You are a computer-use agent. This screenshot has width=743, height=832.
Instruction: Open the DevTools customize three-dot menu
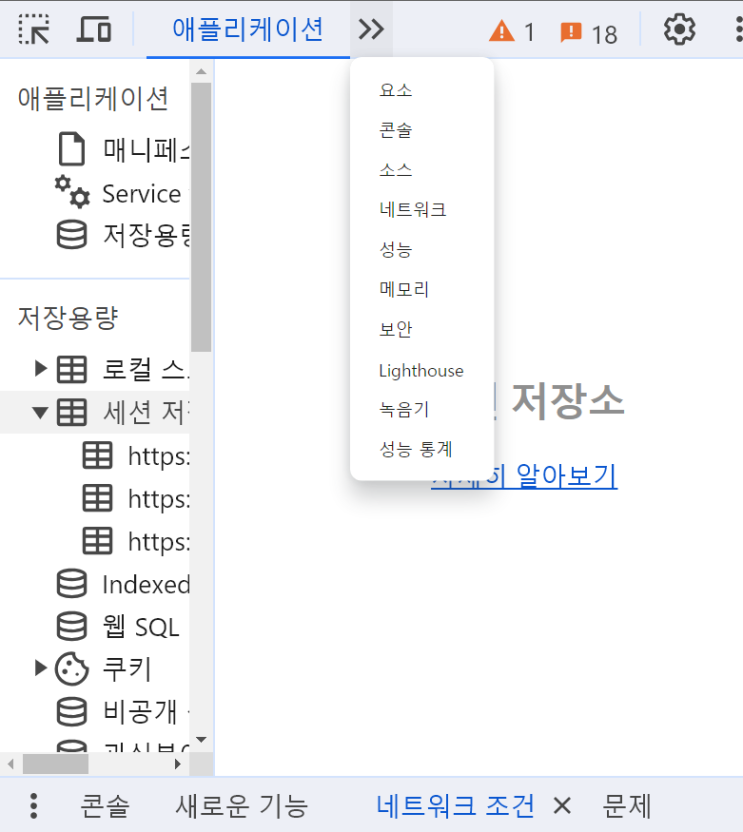(x=739, y=29)
